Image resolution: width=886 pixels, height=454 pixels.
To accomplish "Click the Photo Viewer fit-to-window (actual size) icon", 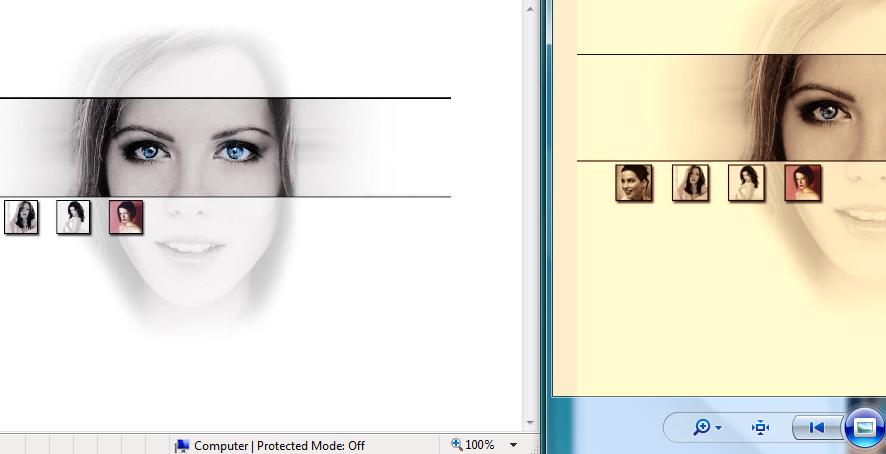I will click(760, 427).
